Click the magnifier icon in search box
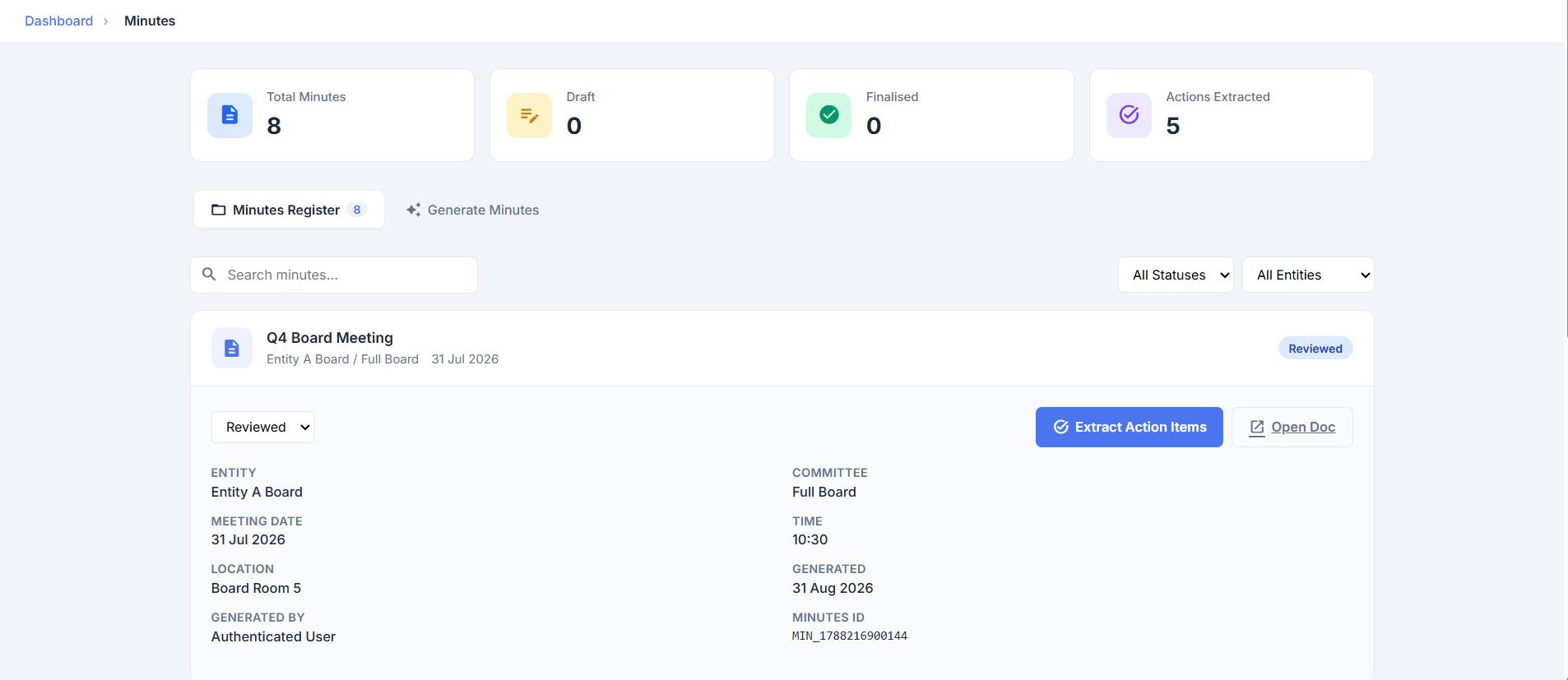 209,275
